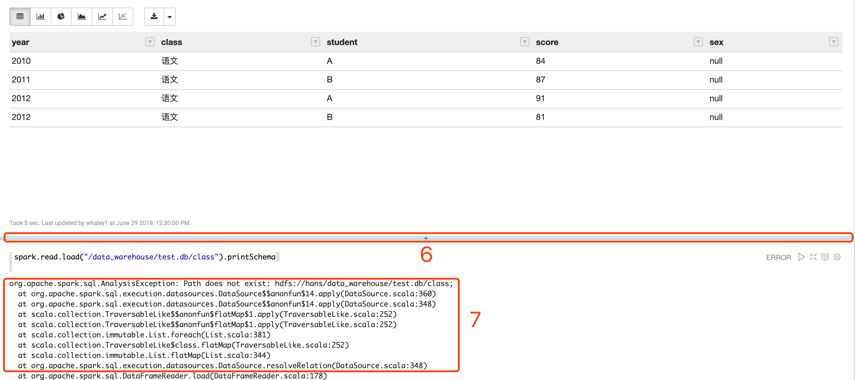Click the ERROR status label
This screenshot has height=380, width=855.
point(778,257)
